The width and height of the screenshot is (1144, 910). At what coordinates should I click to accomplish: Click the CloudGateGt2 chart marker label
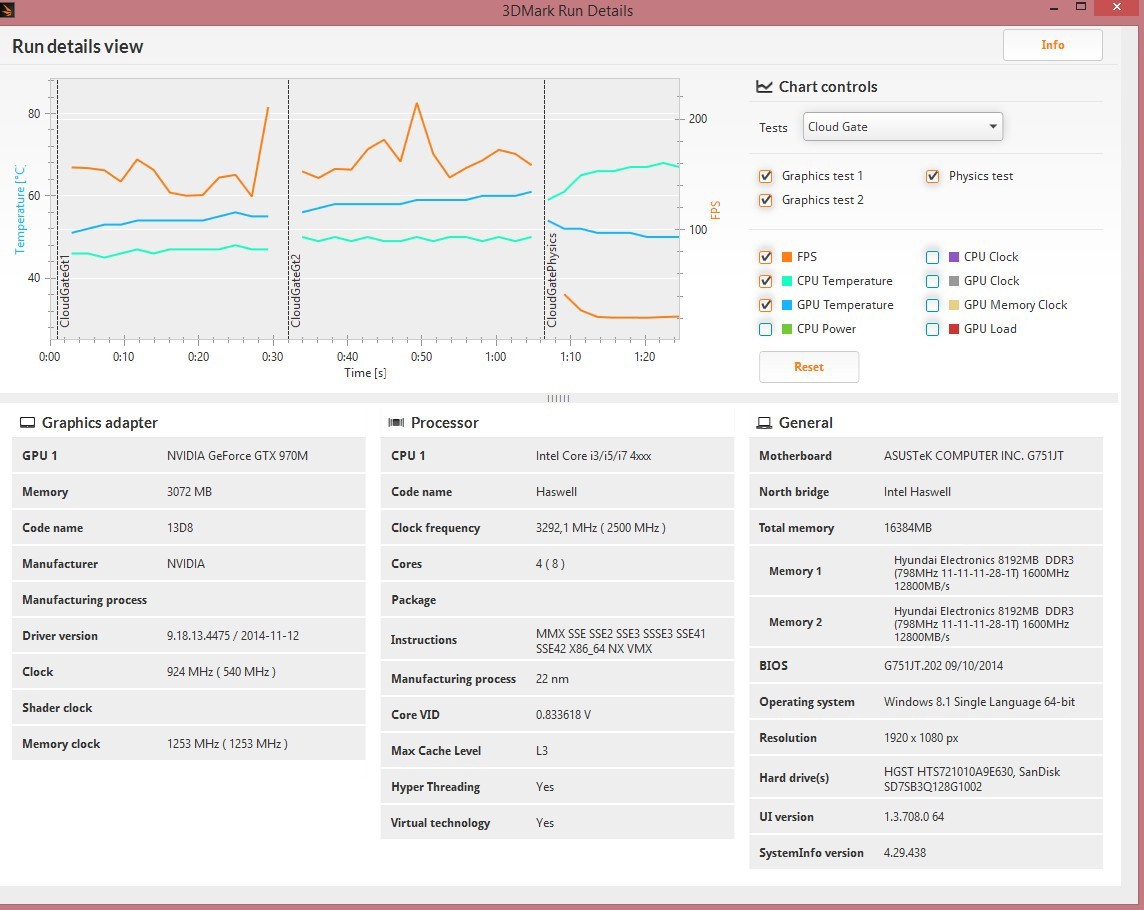pyautogui.click(x=295, y=291)
